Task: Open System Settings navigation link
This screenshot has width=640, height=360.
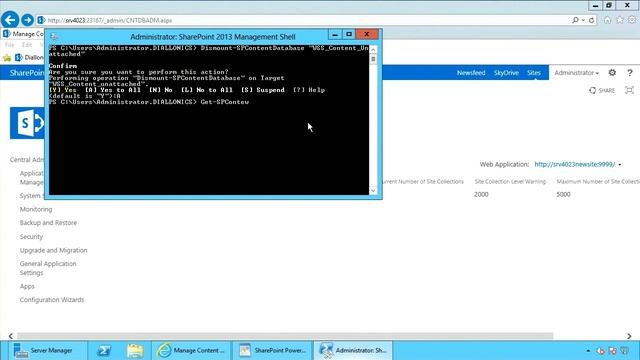Action: 31,196
